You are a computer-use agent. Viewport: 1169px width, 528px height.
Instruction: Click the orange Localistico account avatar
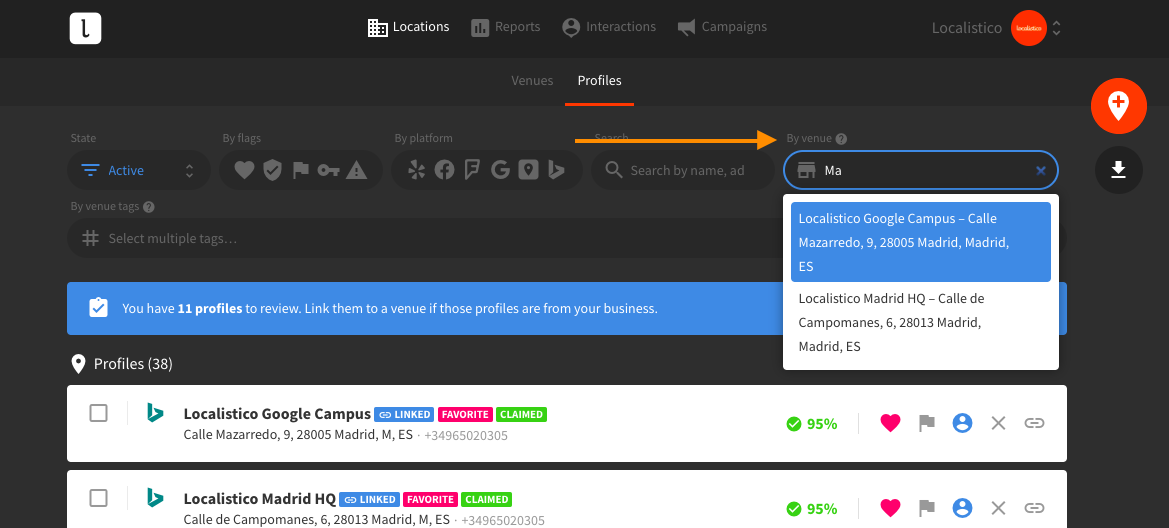tap(1029, 28)
